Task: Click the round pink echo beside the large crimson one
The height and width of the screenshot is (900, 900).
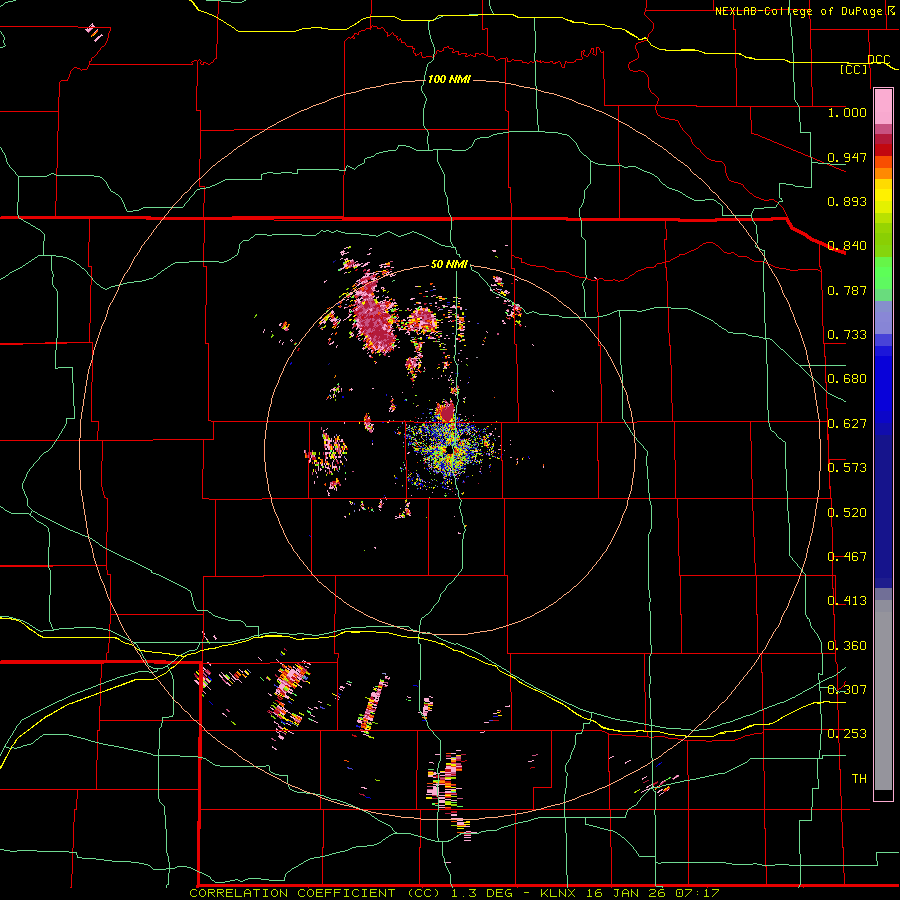Action: click(x=424, y=320)
